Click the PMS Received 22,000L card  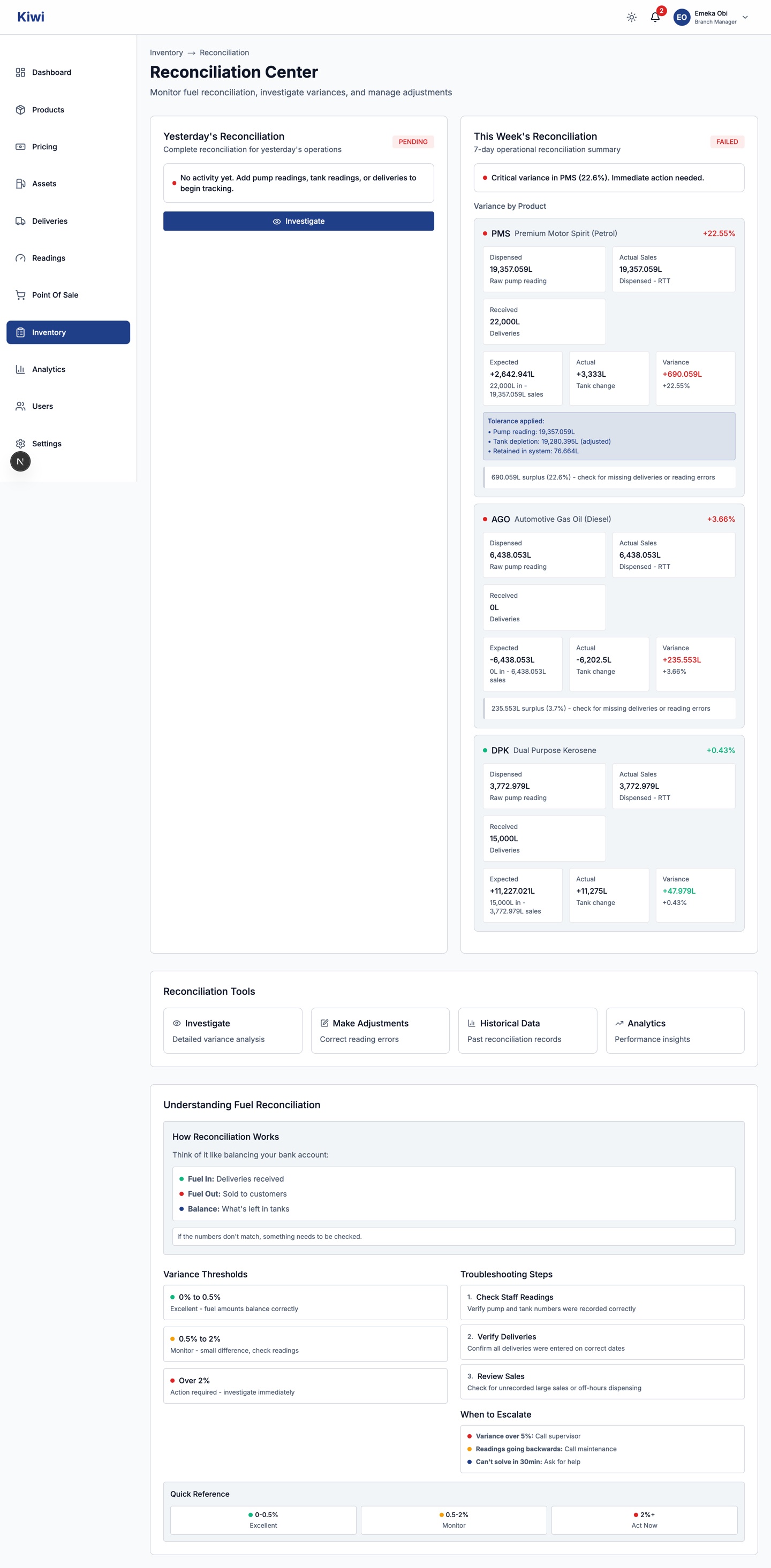click(x=544, y=322)
